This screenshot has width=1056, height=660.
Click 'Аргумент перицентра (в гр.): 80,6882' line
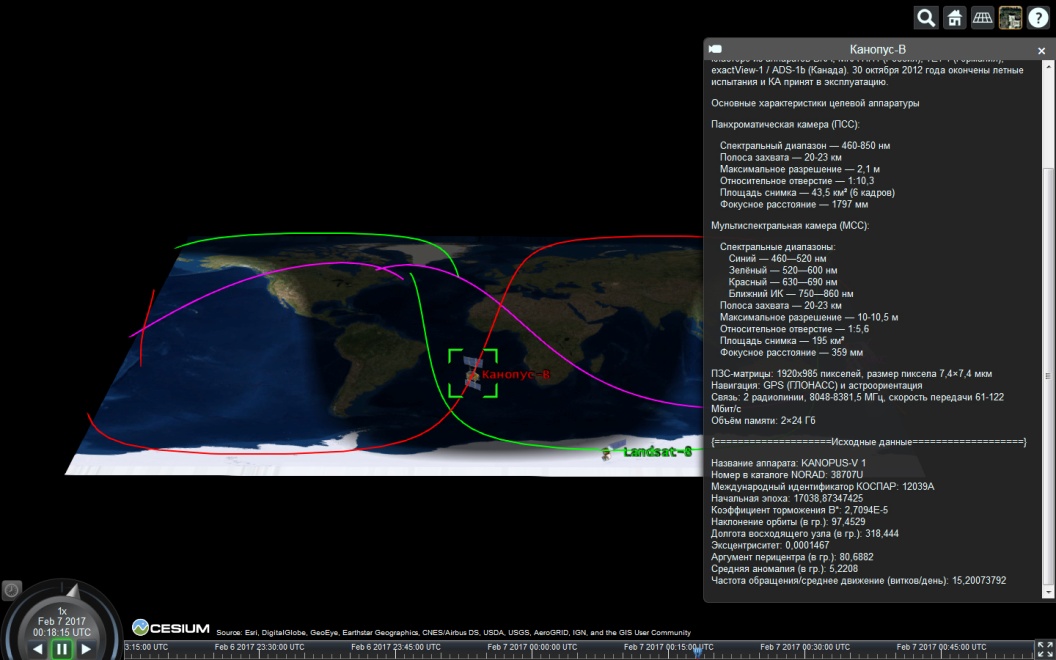(792, 558)
